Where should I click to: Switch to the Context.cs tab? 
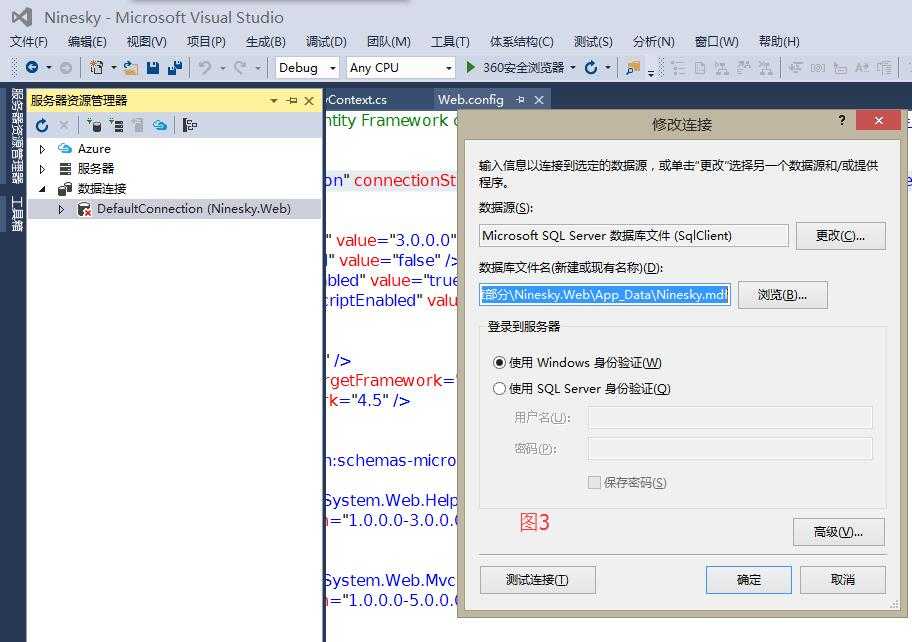pyautogui.click(x=357, y=99)
